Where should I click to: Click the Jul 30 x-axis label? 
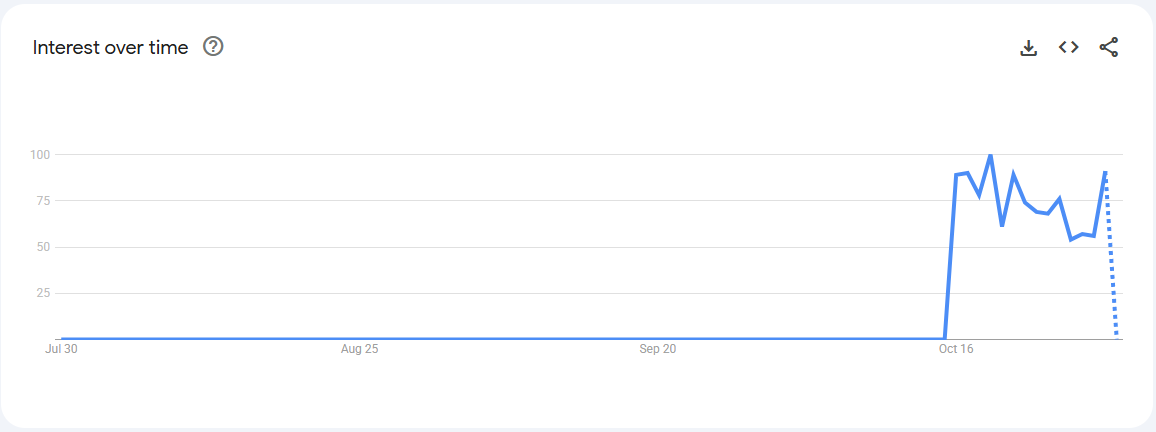click(62, 349)
